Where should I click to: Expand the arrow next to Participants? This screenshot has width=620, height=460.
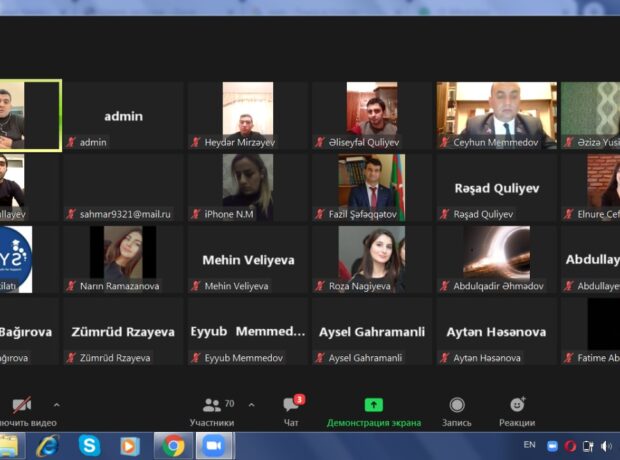pos(251,405)
